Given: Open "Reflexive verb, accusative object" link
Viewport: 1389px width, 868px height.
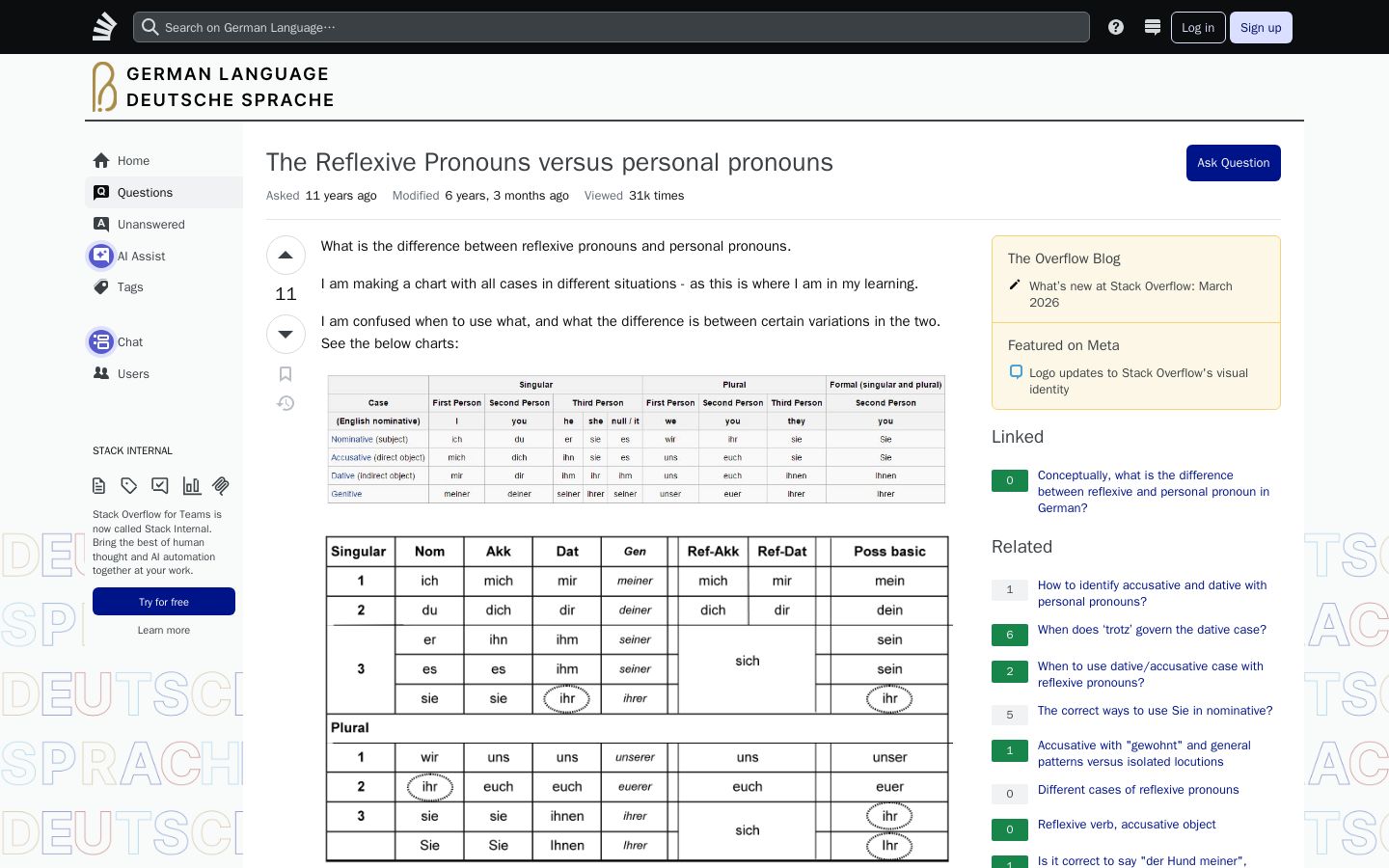Looking at the screenshot, I should (x=1127, y=825).
